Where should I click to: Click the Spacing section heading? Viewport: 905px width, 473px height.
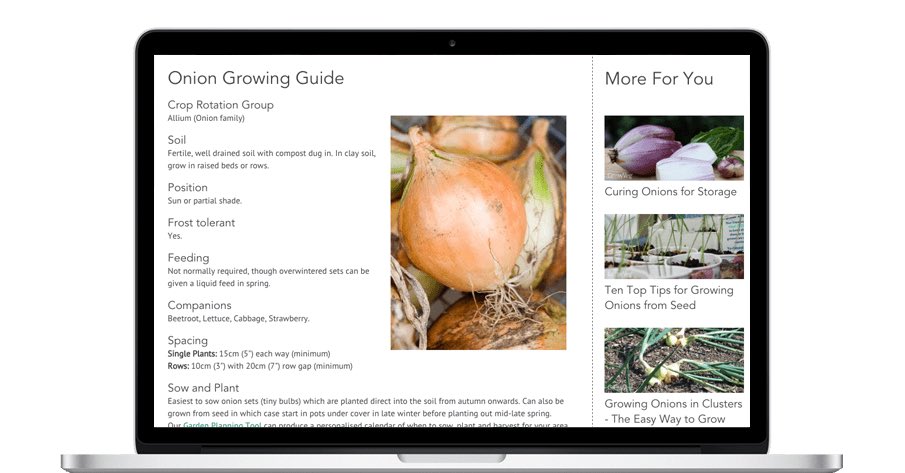188,341
